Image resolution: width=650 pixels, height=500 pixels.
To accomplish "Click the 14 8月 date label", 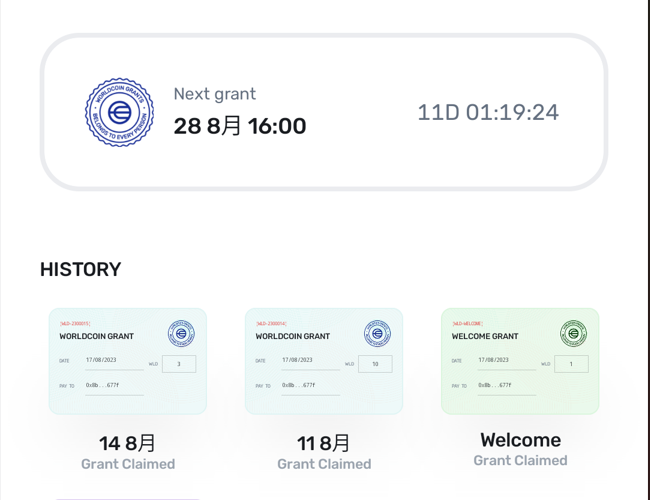I will coord(128,443).
